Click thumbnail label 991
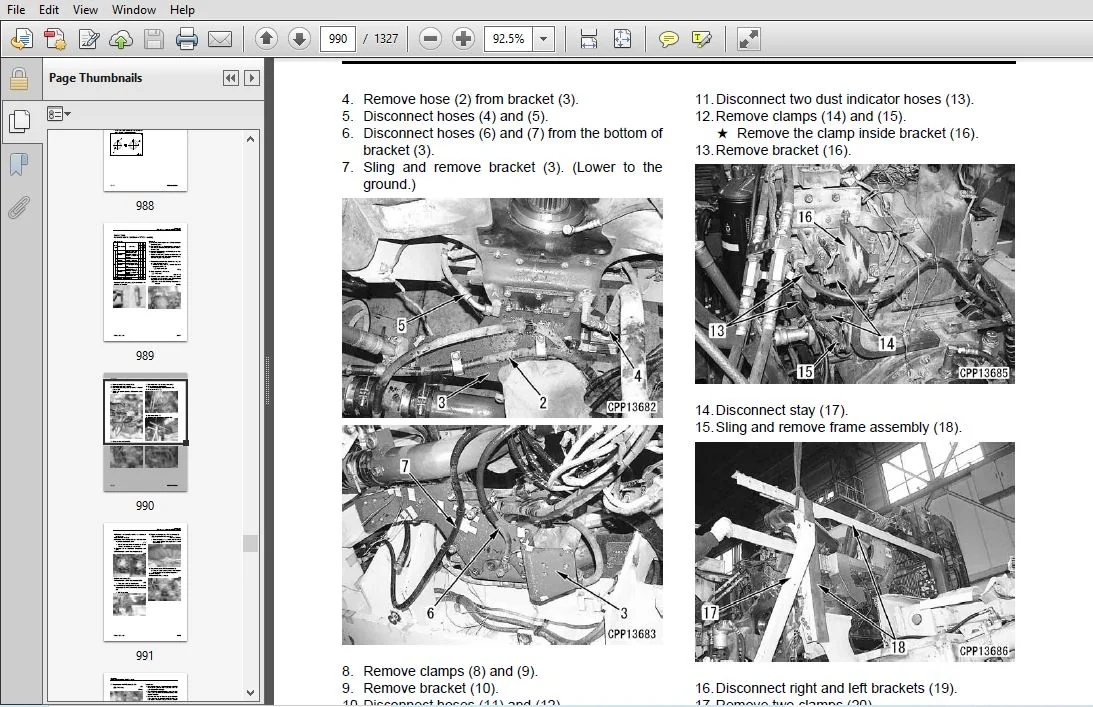The width and height of the screenshot is (1093, 707). click(145, 655)
